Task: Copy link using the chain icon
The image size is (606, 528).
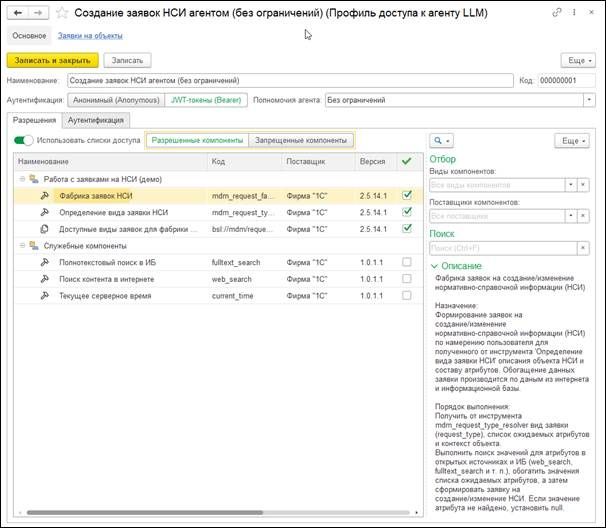Action: tap(556, 13)
